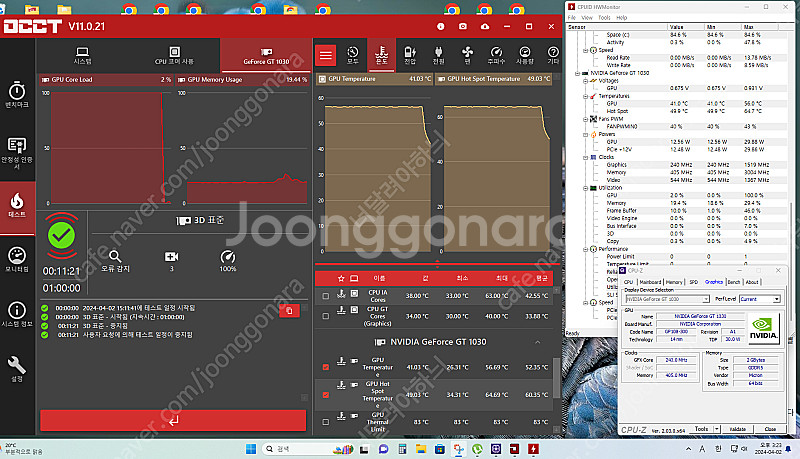Image resolution: width=800 pixels, height=459 pixels.
Task: Click the taskbar search box
Action: tap(308, 449)
